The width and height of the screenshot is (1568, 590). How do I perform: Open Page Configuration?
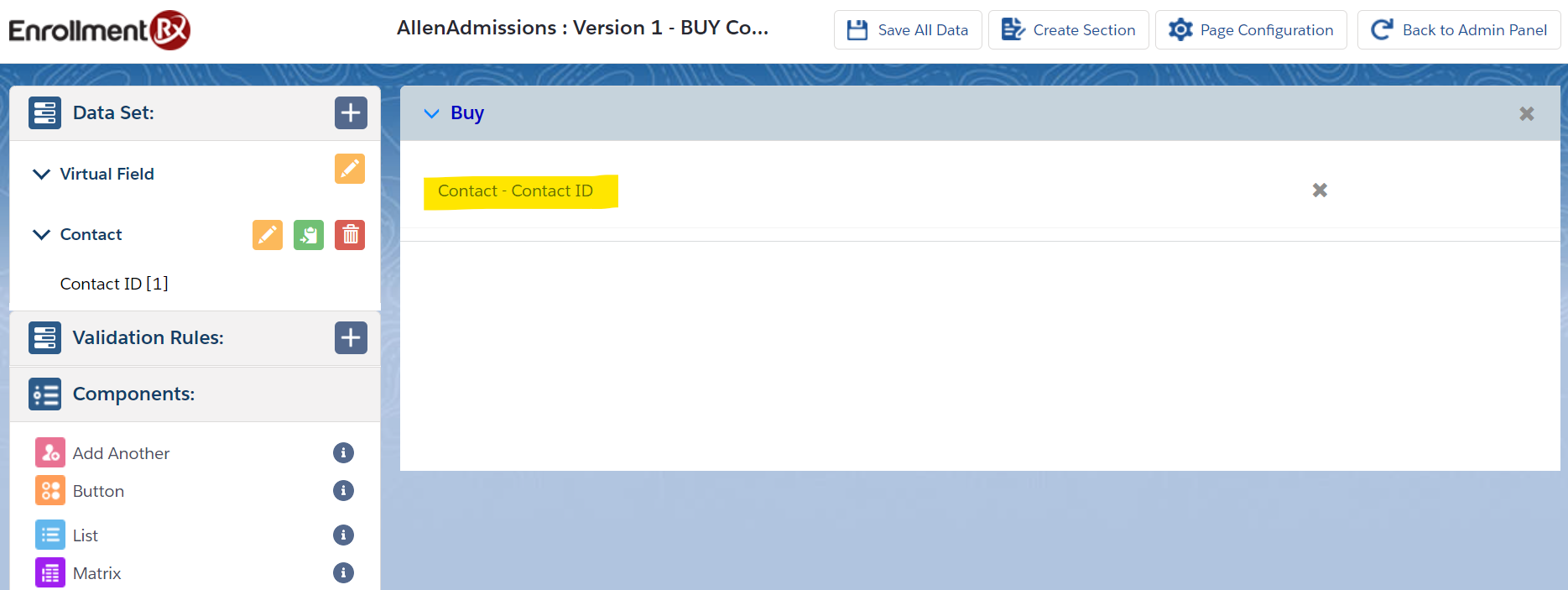[x=1250, y=30]
